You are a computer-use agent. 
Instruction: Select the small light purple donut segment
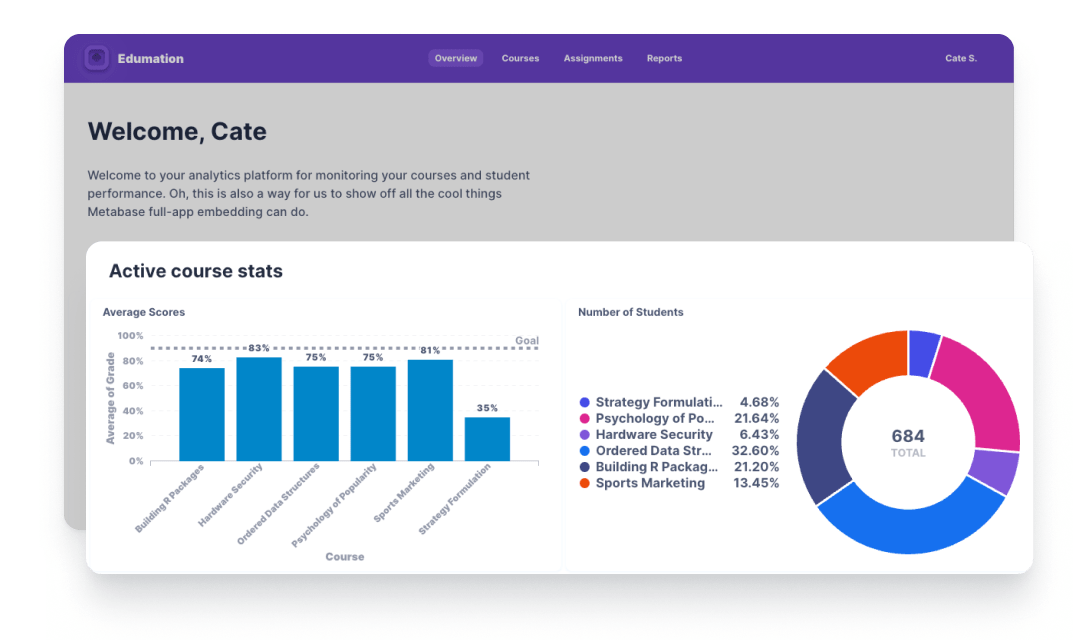(x=995, y=471)
